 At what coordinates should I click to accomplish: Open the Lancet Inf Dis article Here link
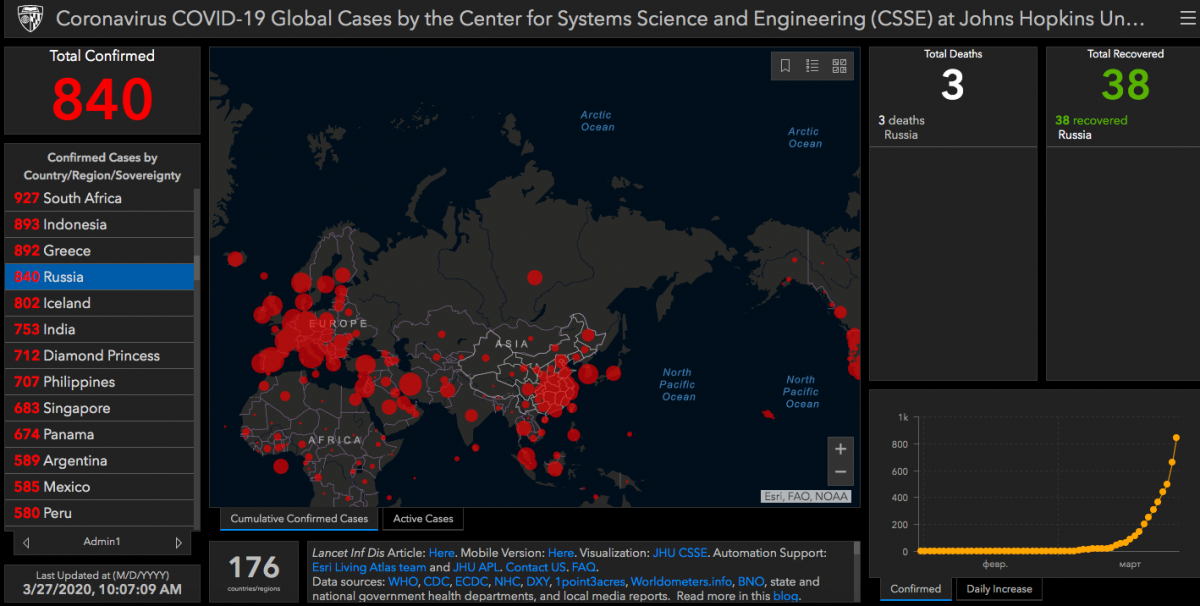(441, 552)
